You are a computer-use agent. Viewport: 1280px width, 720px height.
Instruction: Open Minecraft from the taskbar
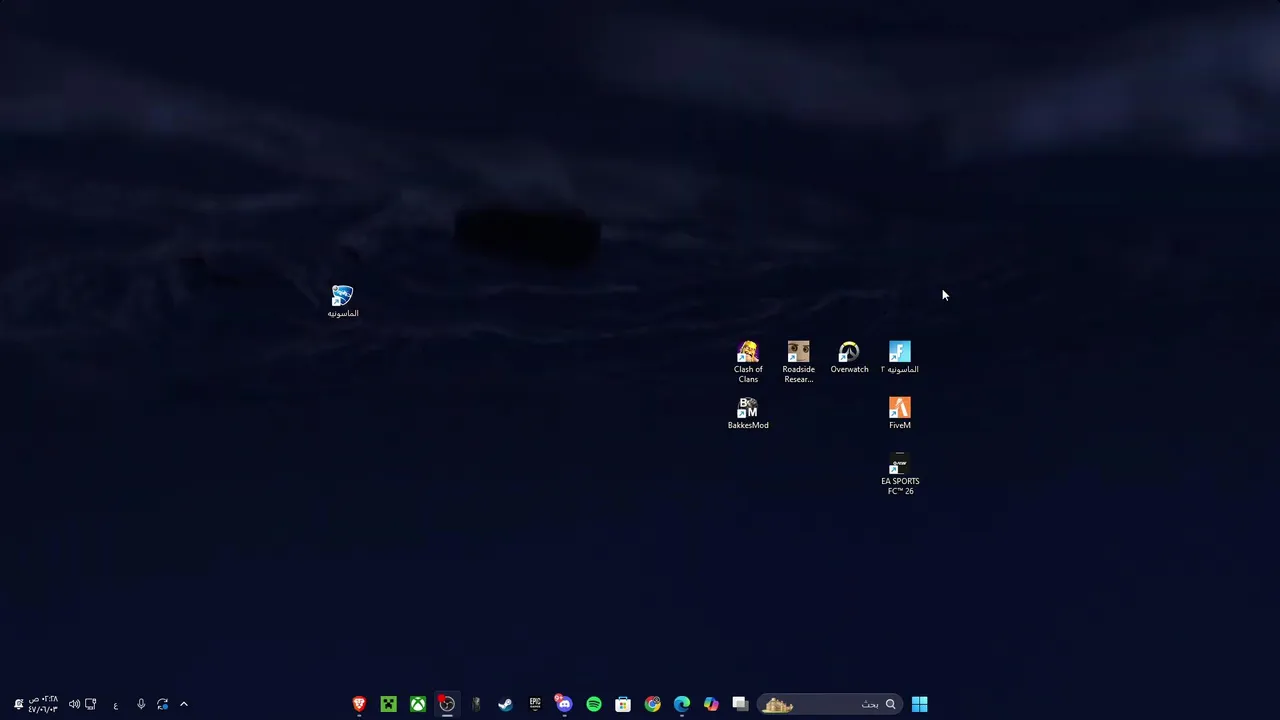coord(388,704)
